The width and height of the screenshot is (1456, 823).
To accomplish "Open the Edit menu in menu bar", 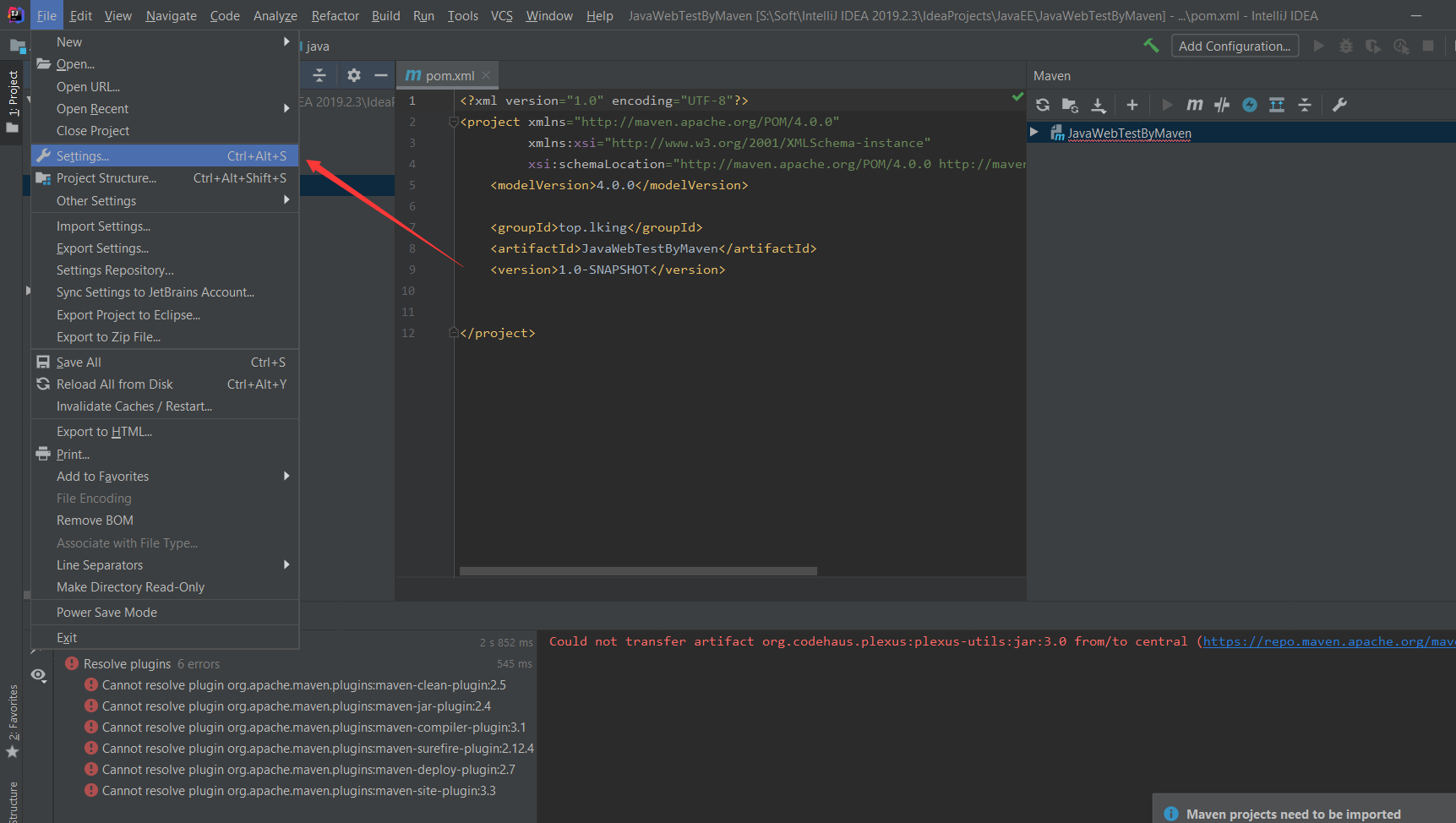I will [x=81, y=15].
